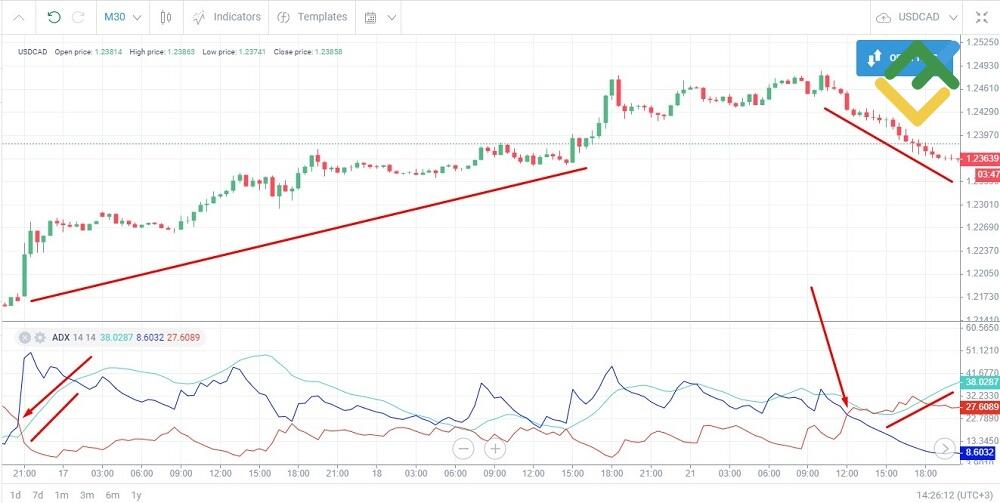This screenshot has height=503, width=1000.
Task: Open the Indicators menu
Action: (x=226, y=17)
